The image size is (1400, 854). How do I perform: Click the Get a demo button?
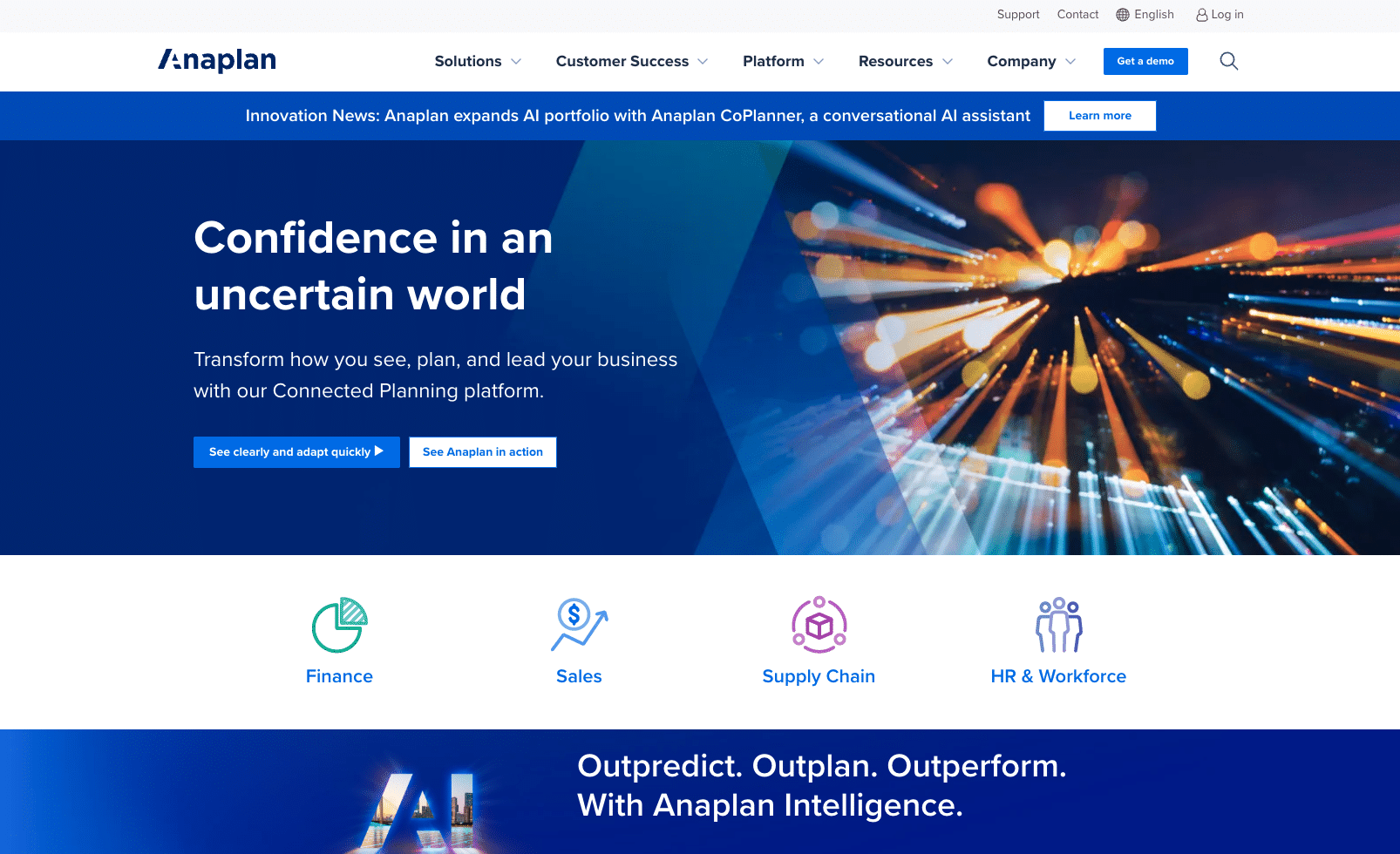[x=1145, y=61]
